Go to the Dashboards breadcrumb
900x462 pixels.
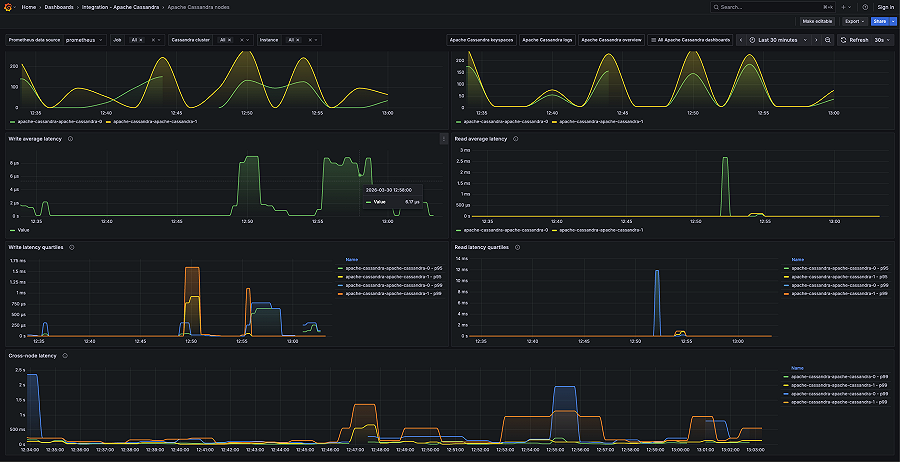[x=59, y=7]
